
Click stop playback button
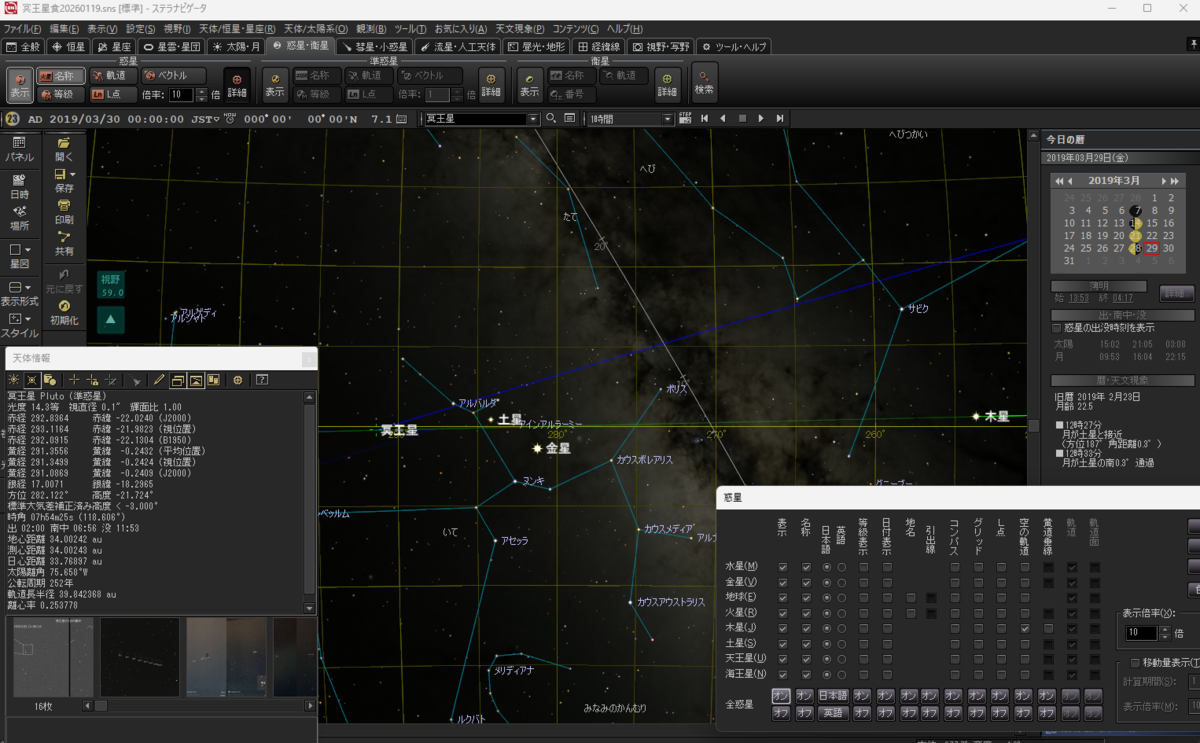[742, 118]
